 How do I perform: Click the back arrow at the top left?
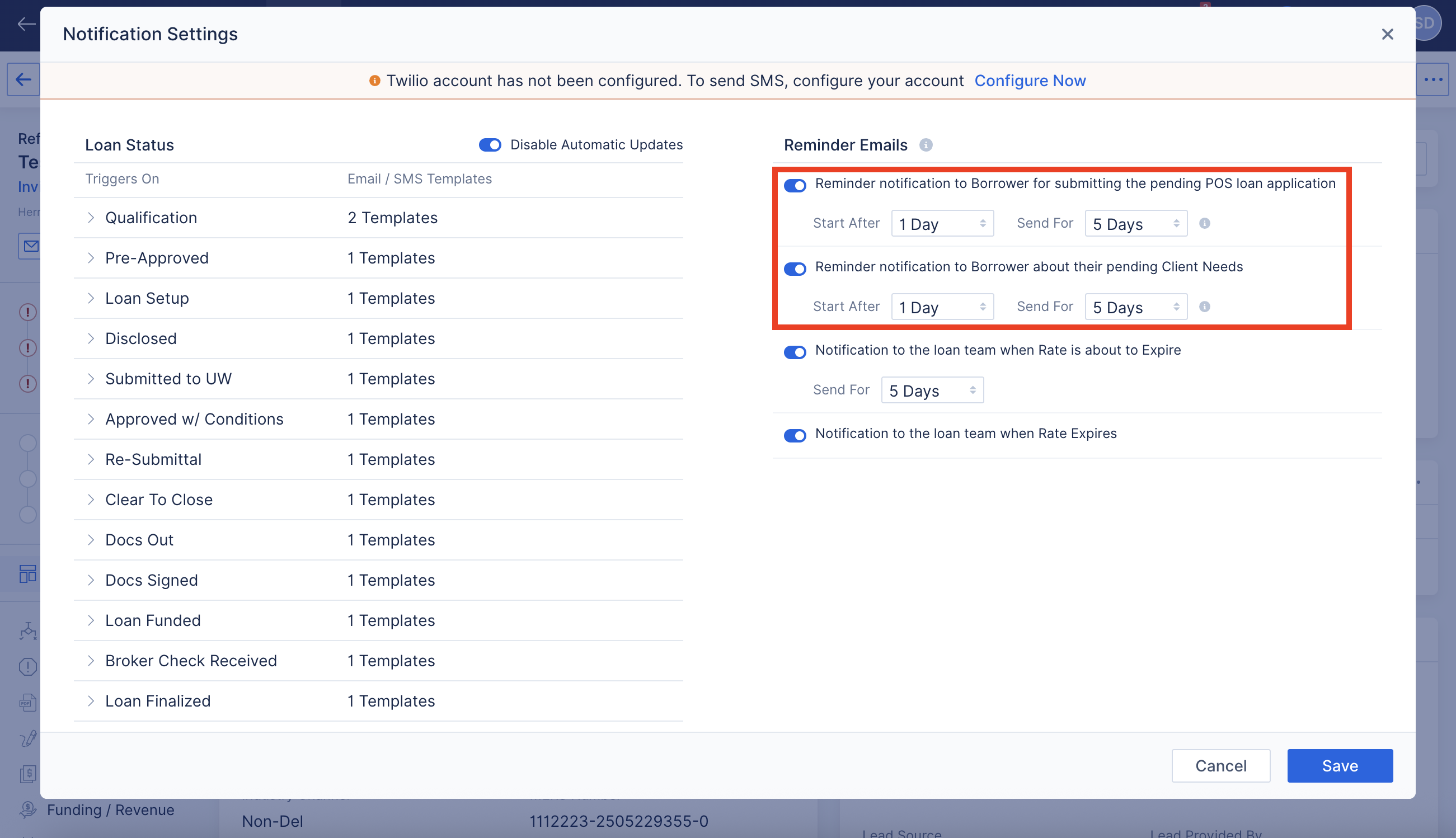[x=26, y=23]
